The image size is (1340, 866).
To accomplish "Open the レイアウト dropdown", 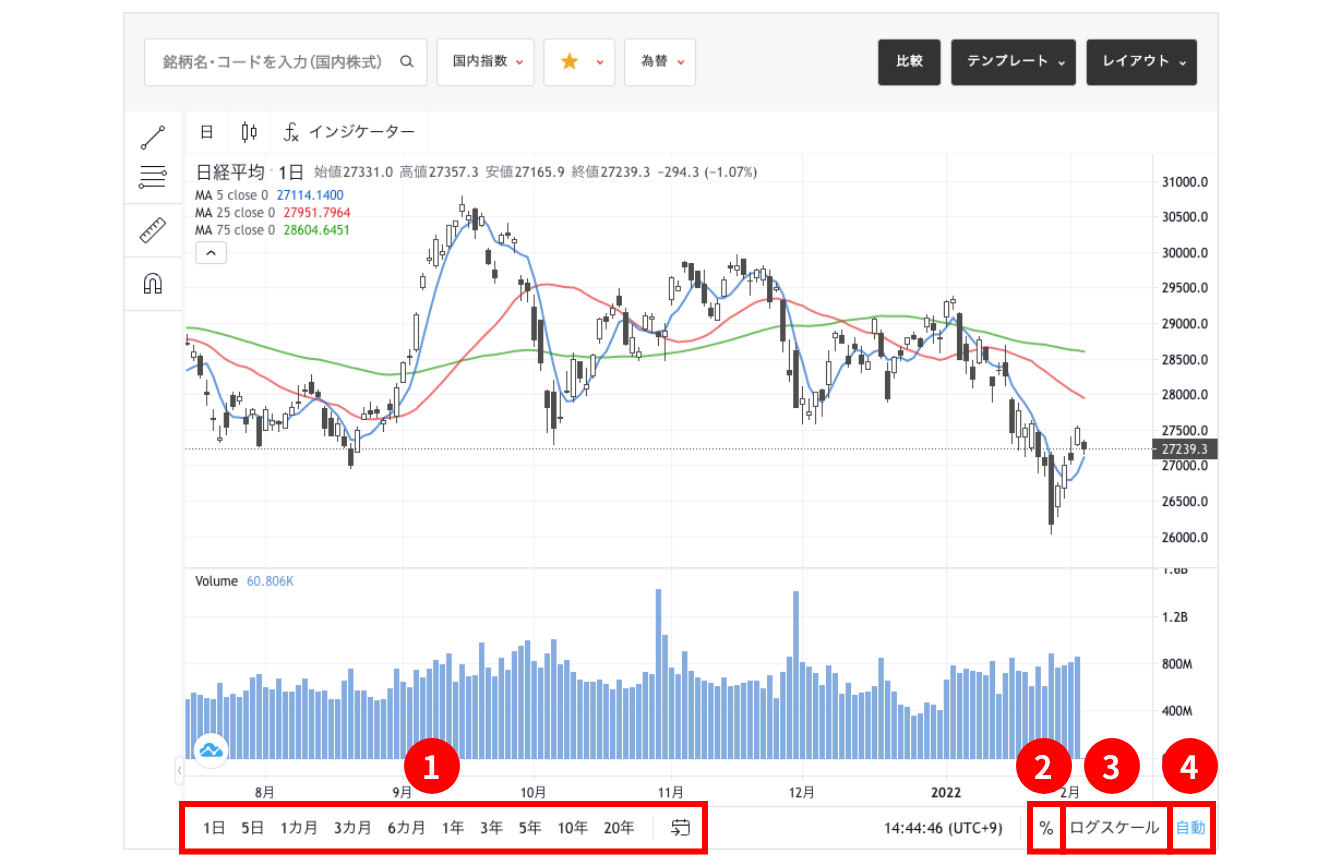I will (1141, 61).
